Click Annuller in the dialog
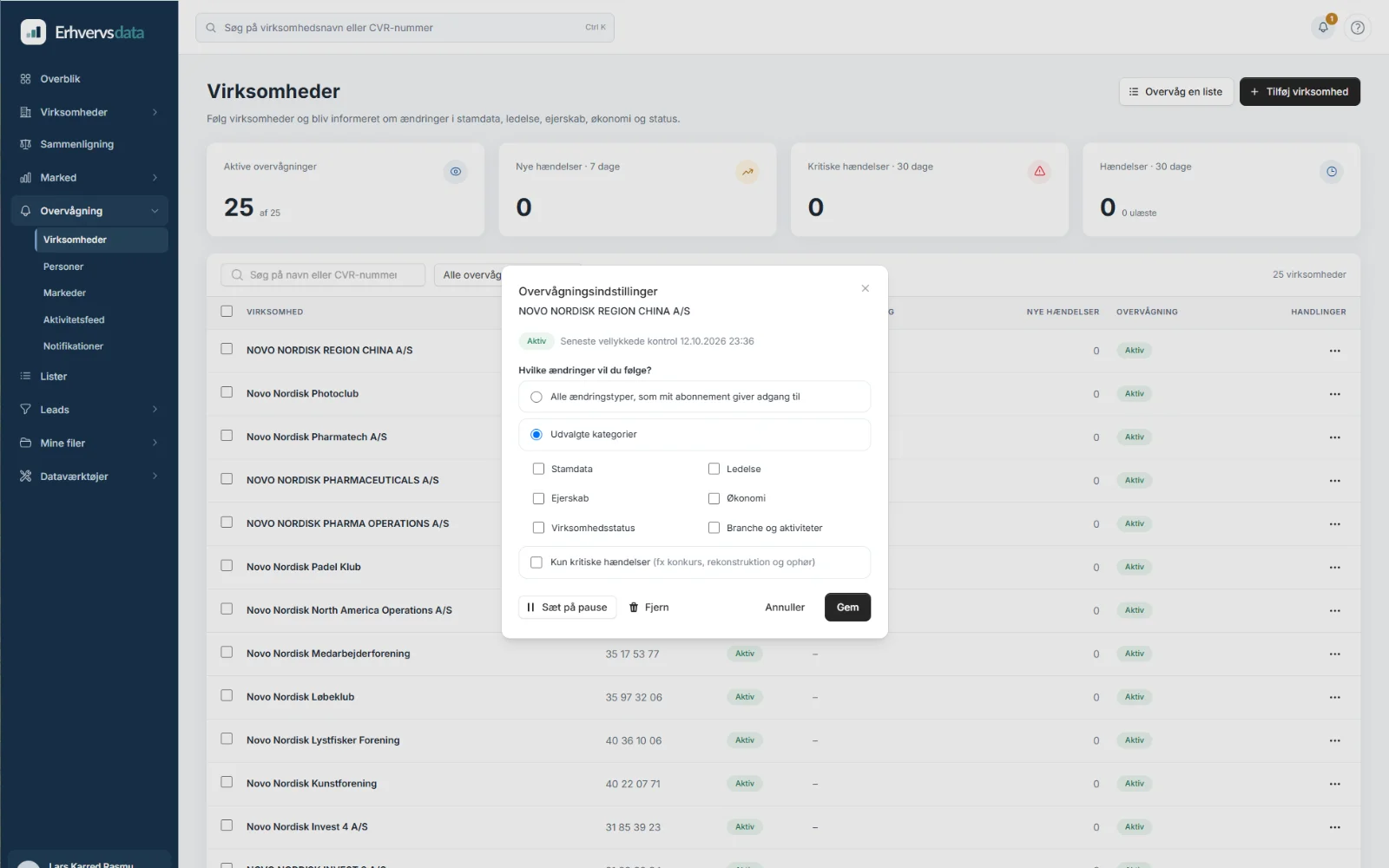This screenshot has height=868, width=1389. 785,608
